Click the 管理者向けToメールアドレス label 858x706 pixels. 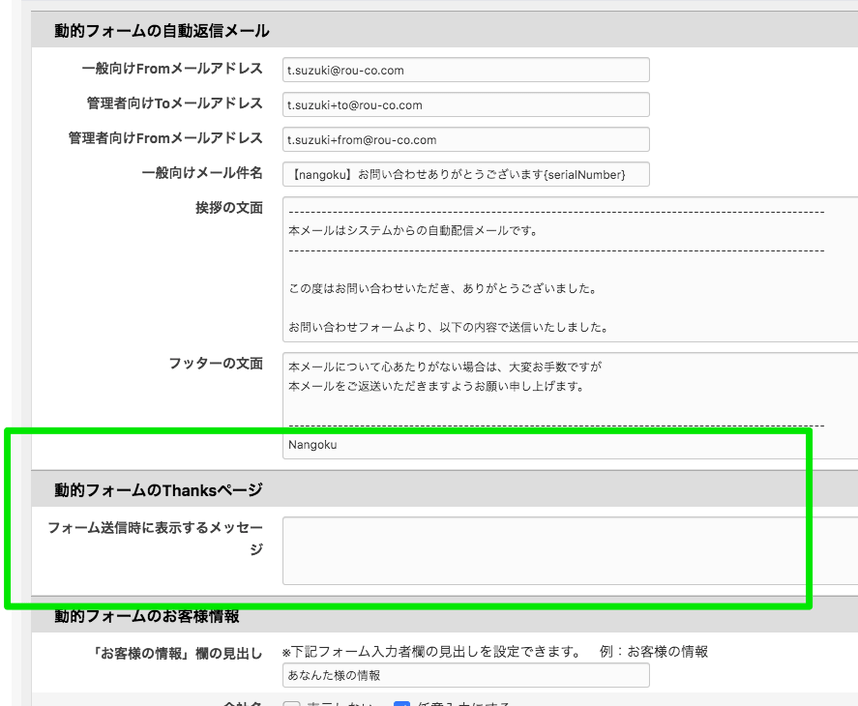[x=175, y=104]
